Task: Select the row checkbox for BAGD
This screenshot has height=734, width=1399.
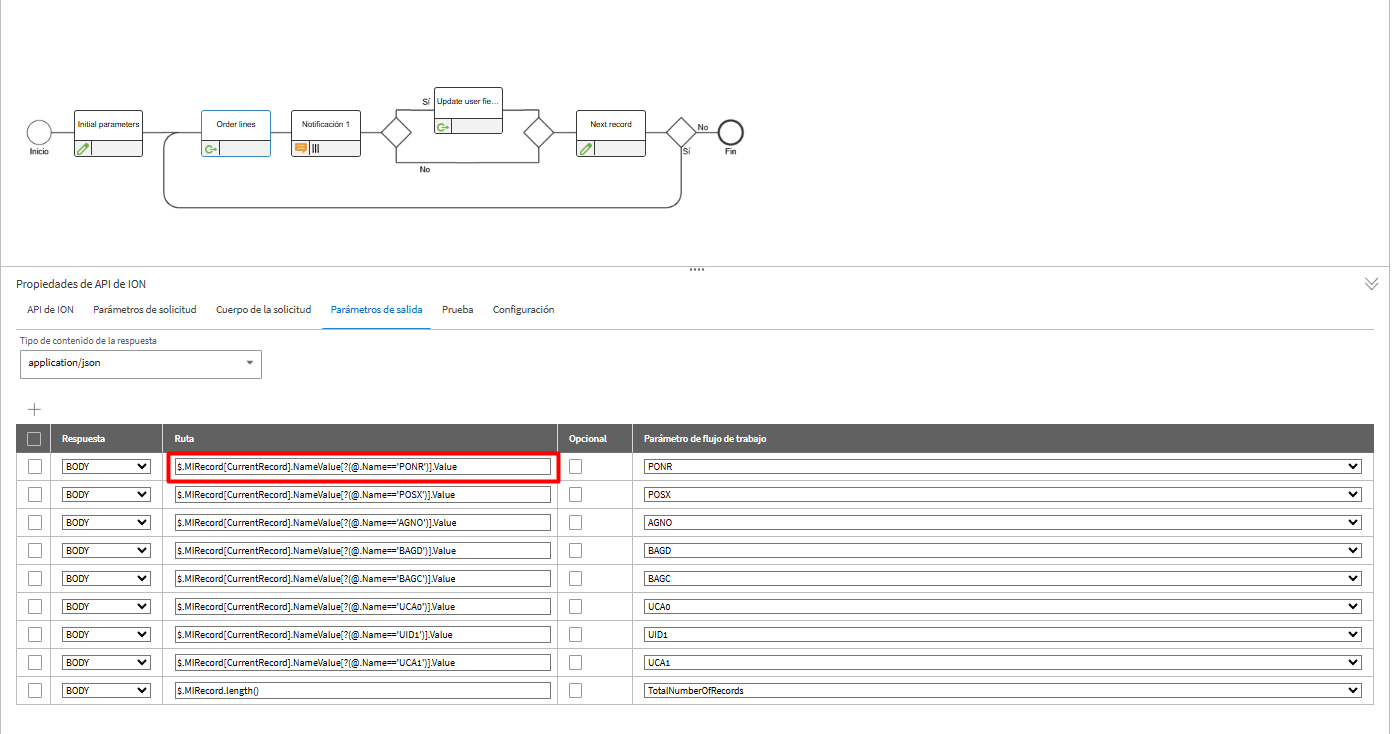Action: coord(35,550)
